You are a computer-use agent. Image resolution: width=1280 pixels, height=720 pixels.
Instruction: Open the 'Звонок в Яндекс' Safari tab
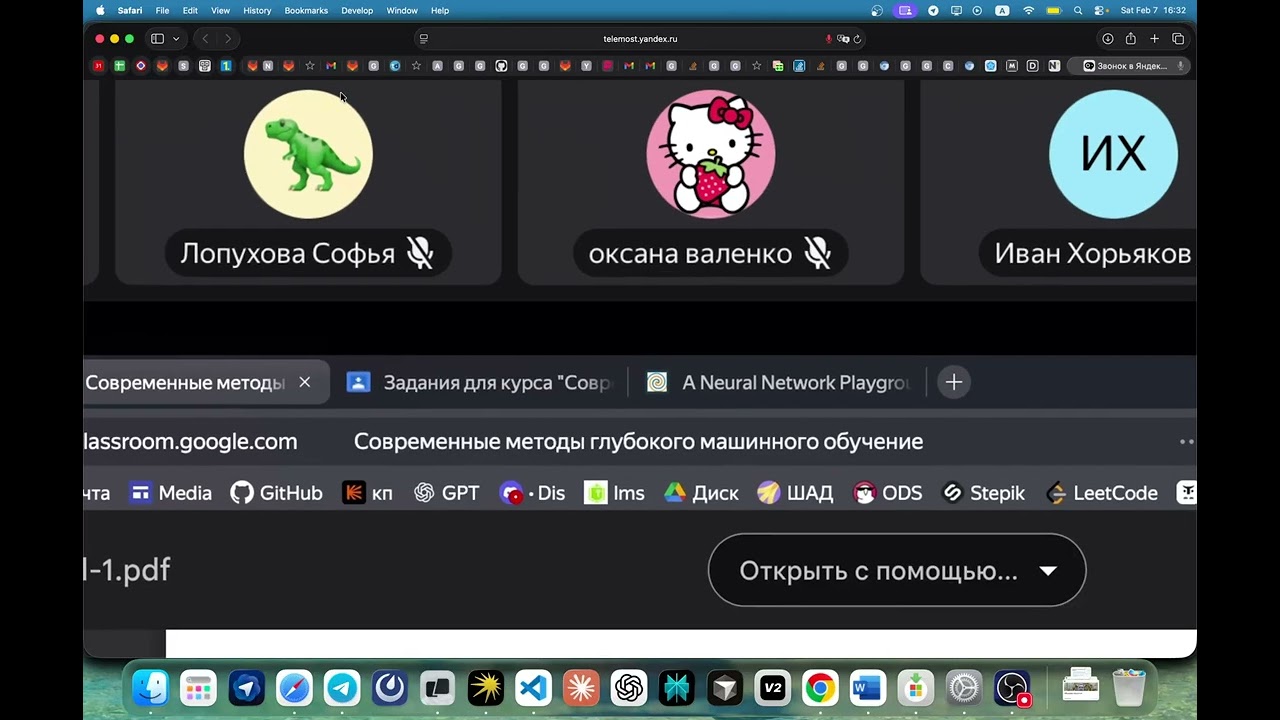tap(1127, 66)
